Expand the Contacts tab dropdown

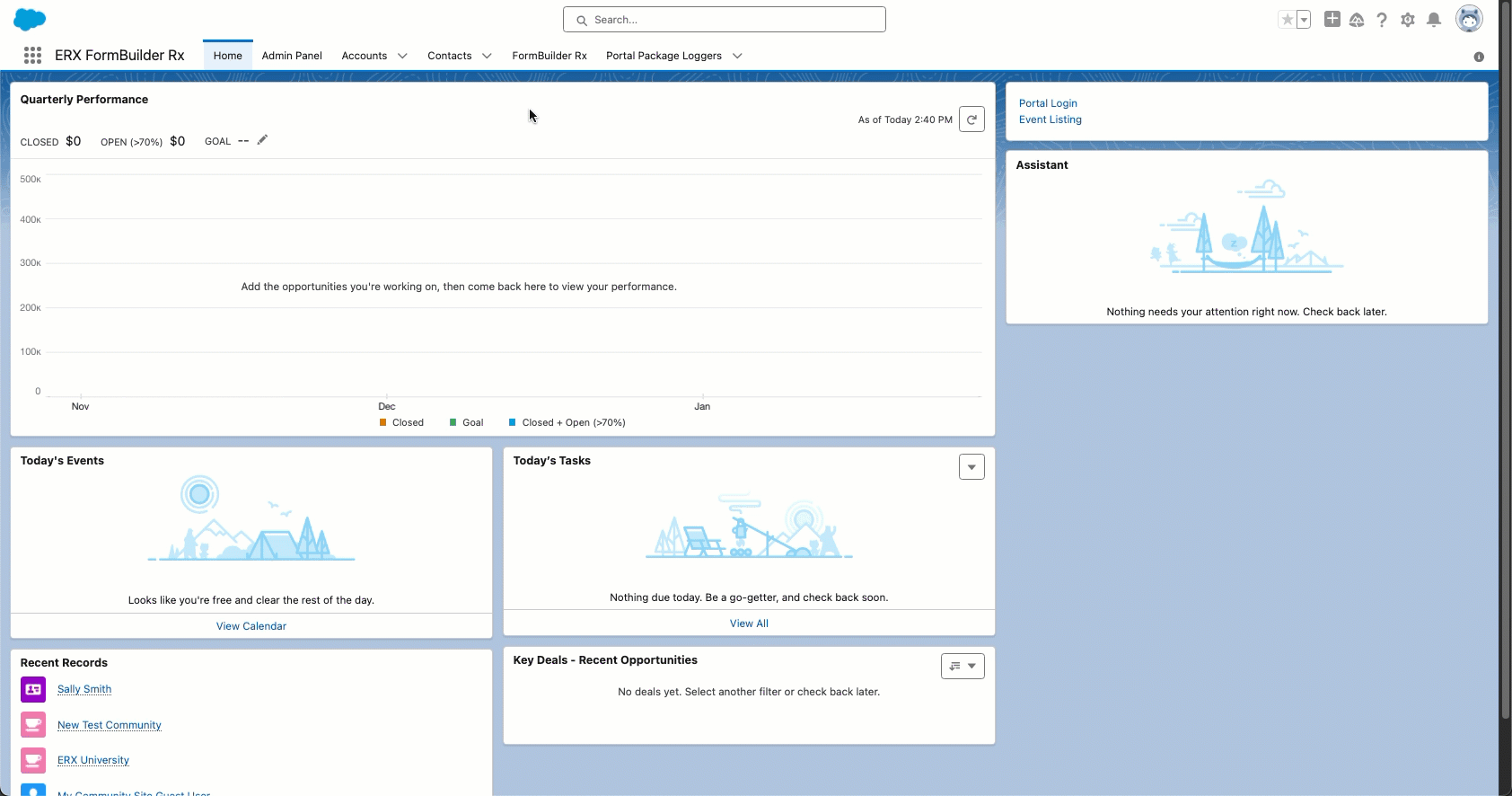pyautogui.click(x=487, y=56)
